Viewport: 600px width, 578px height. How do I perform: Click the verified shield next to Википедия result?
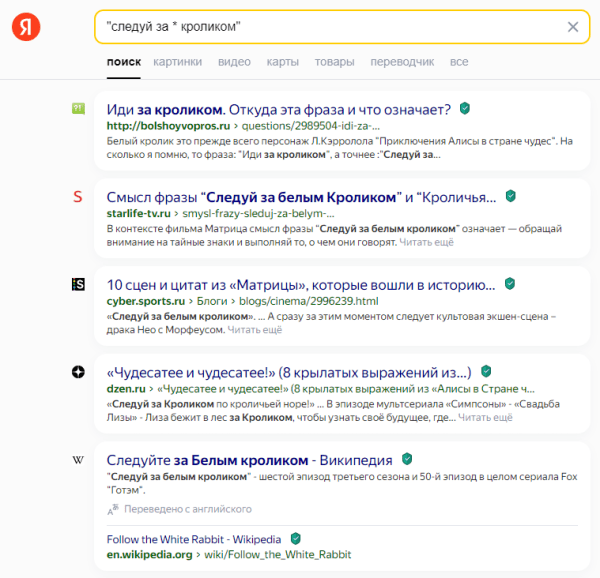click(407, 459)
